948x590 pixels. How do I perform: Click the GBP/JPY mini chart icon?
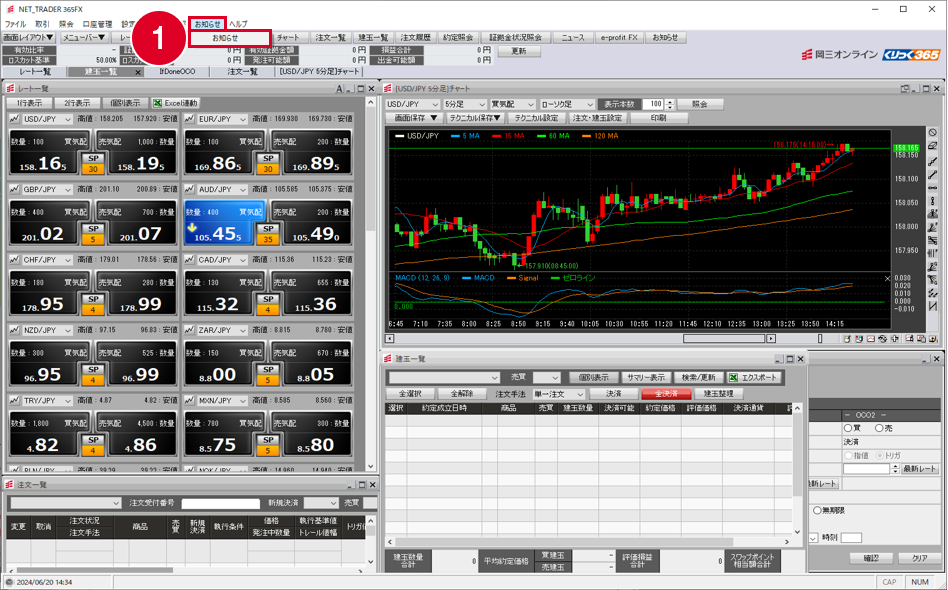point(14,189)
